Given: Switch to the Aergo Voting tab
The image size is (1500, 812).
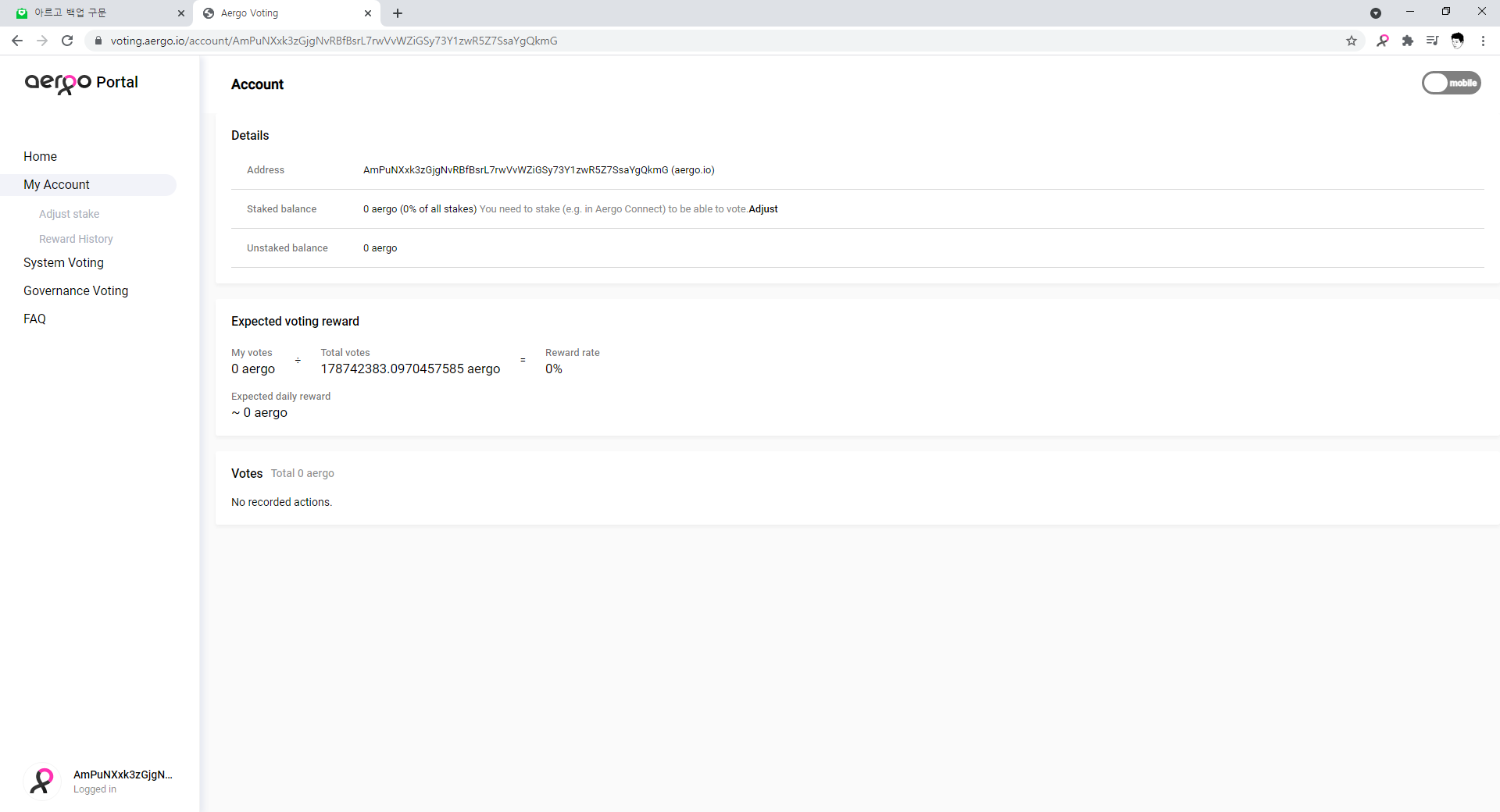Looking at the screenshot, I should tap(287, 13).
